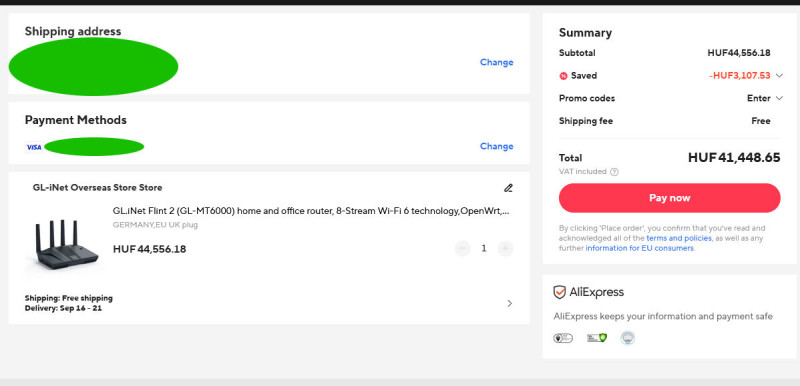Open shipping options via the right chevron
This screenshot has width=800, height=386.
tap(509, 303)
